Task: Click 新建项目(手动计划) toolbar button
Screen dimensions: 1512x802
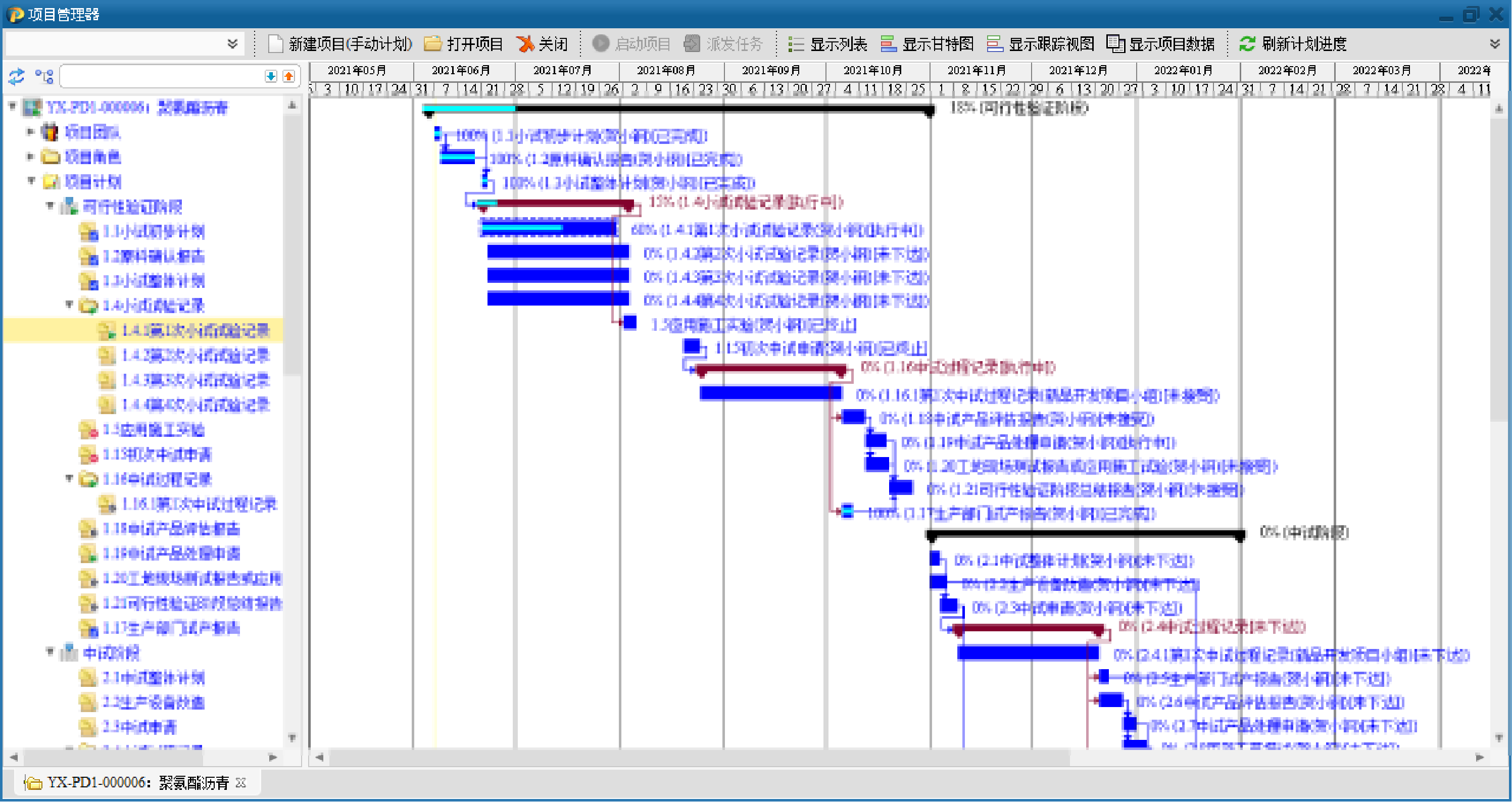Action: click(x=340, y=44)
